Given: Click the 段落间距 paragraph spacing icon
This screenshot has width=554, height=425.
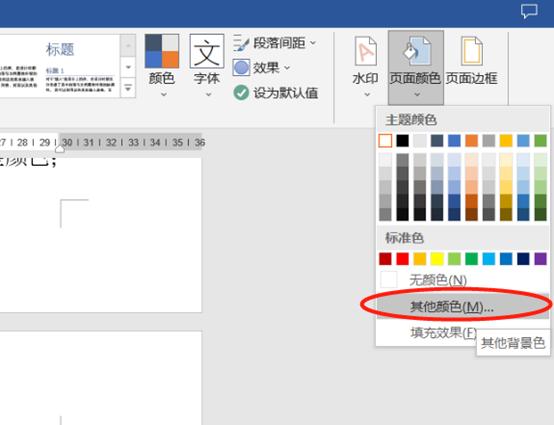Looking at the screenshot, I should click(241, 43).
